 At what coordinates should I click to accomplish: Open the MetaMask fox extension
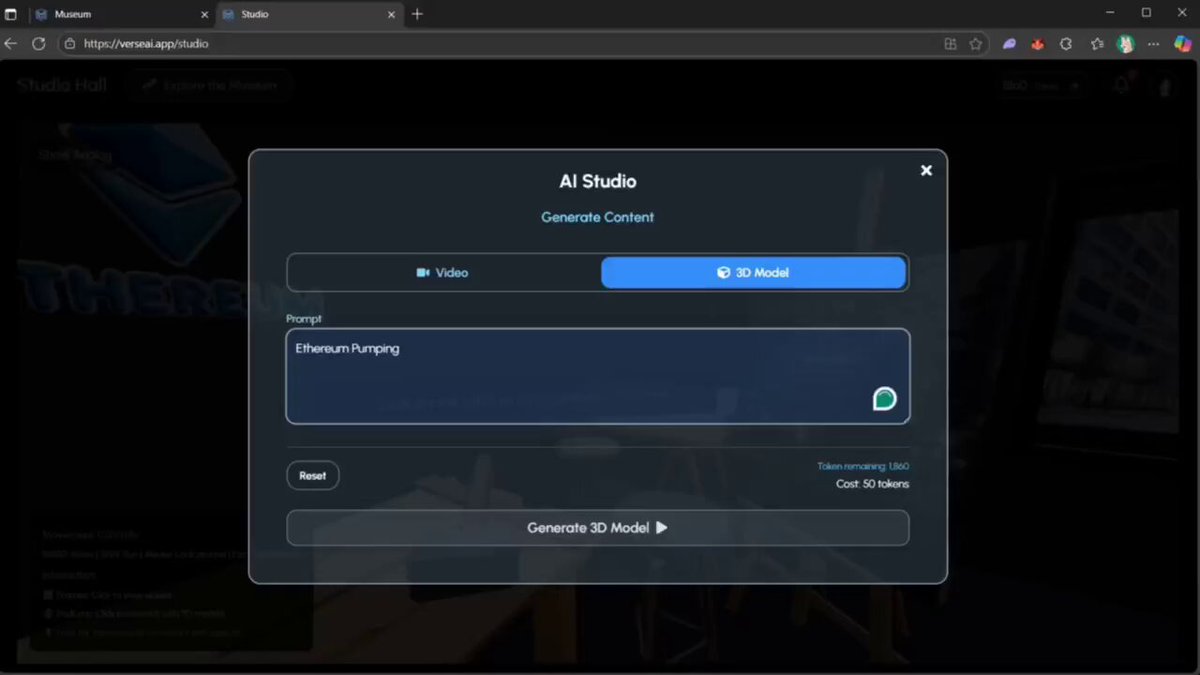[1038, 44]
